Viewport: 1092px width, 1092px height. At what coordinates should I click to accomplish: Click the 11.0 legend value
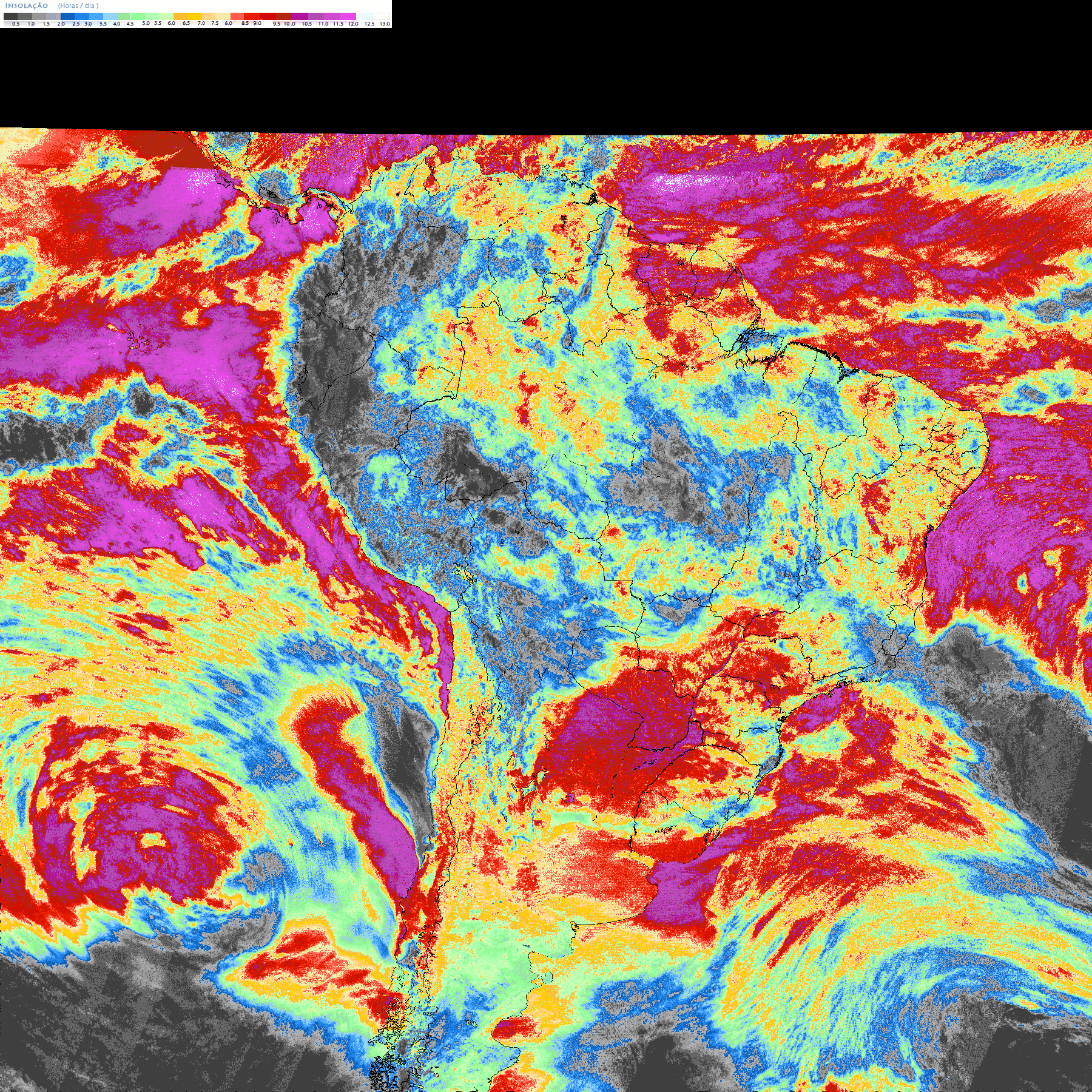click(323, 24)
